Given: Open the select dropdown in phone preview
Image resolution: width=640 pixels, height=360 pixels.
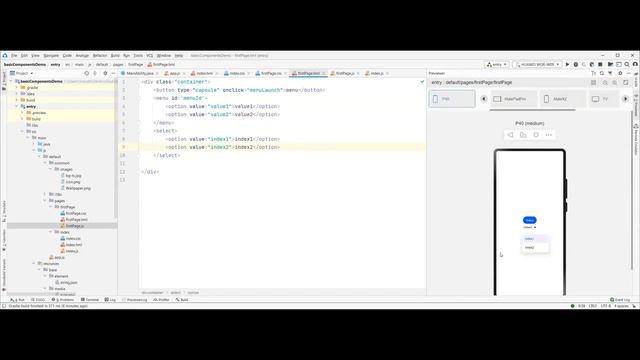Looking at the screenshot, I should tap(529, 227).
